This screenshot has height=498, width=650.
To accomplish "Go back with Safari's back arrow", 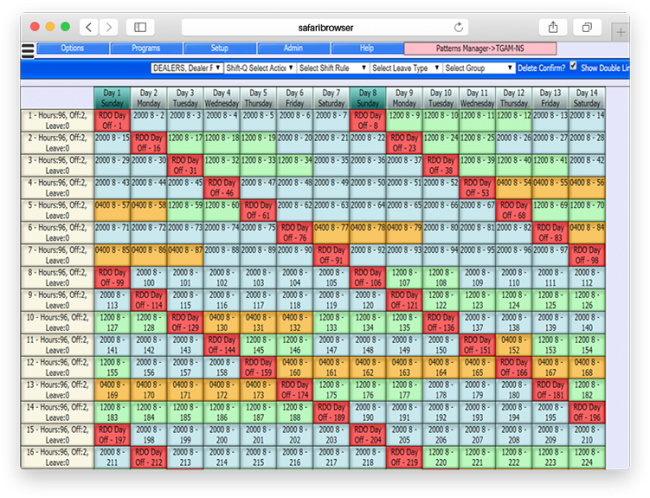I will 89,27.
